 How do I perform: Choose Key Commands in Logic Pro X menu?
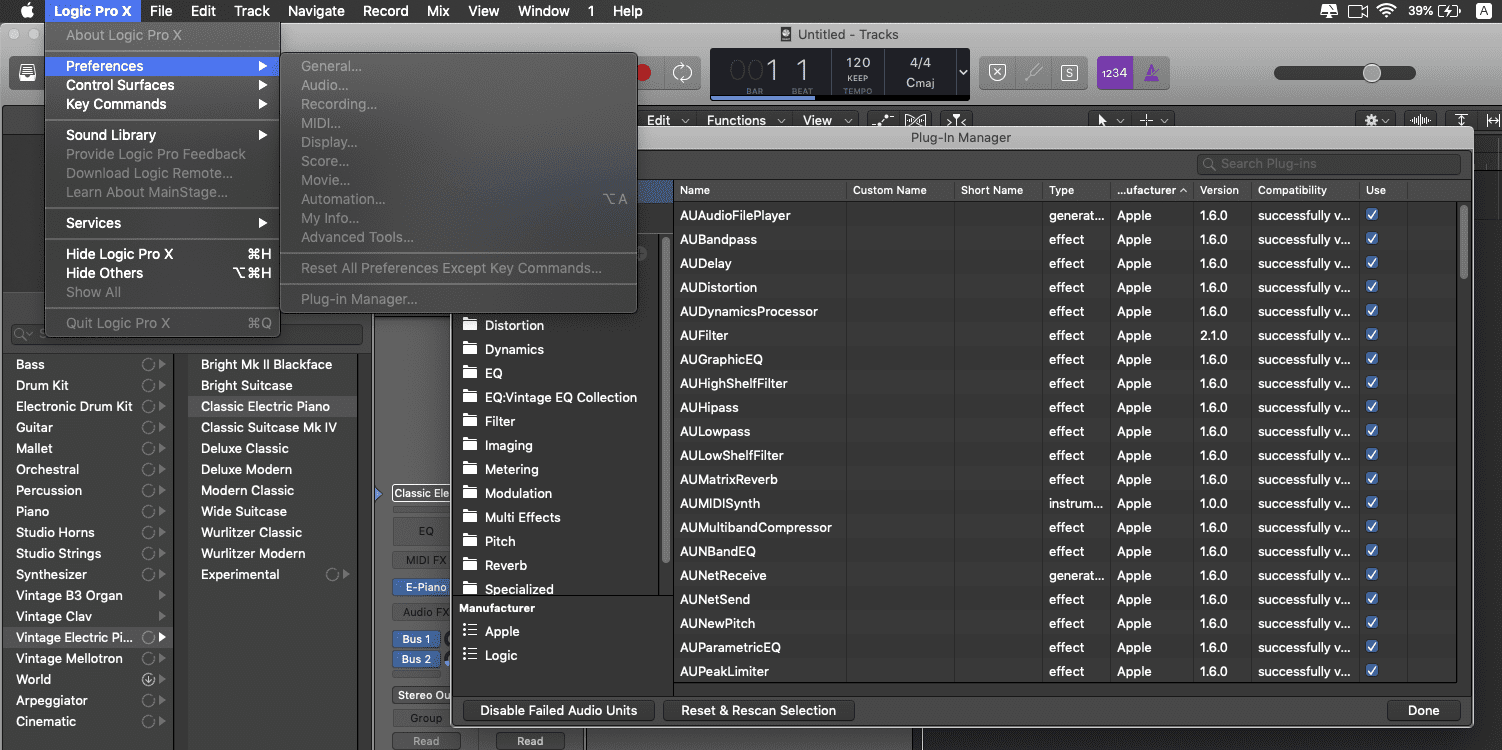pyautogui.click(x=162, y=104)
